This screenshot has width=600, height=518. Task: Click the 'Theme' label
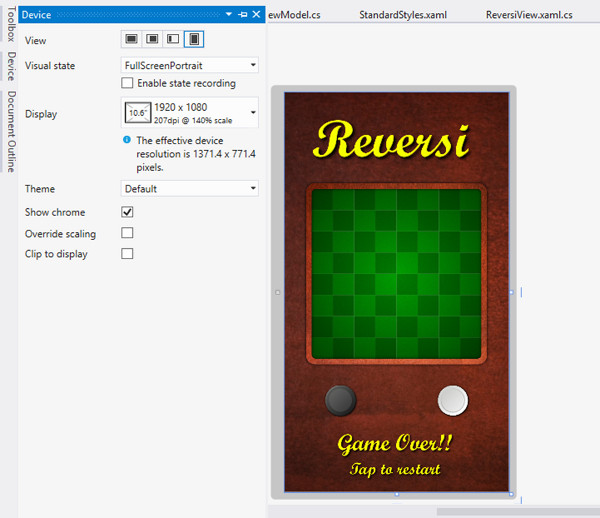click(x=40, y=189)
